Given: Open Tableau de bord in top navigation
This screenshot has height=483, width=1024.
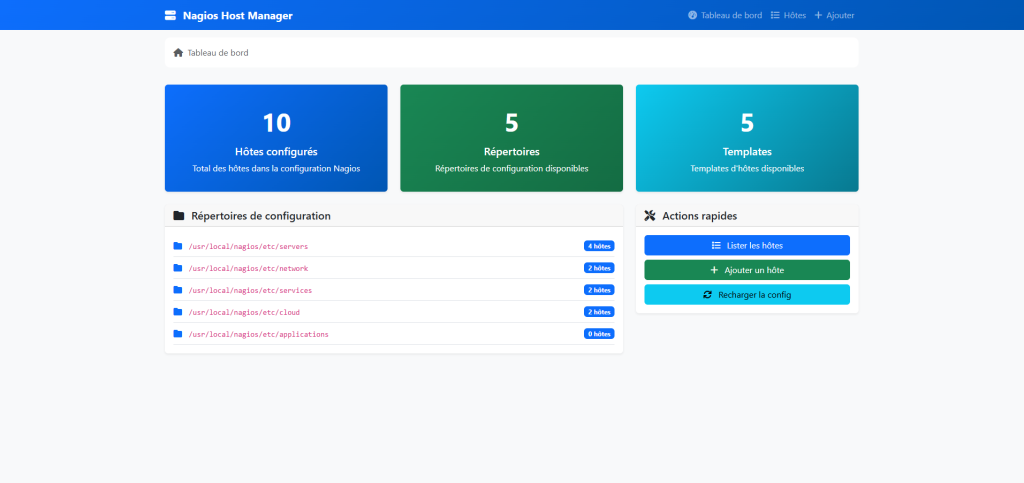Looking at the screenshot, I should coord(725,15).
